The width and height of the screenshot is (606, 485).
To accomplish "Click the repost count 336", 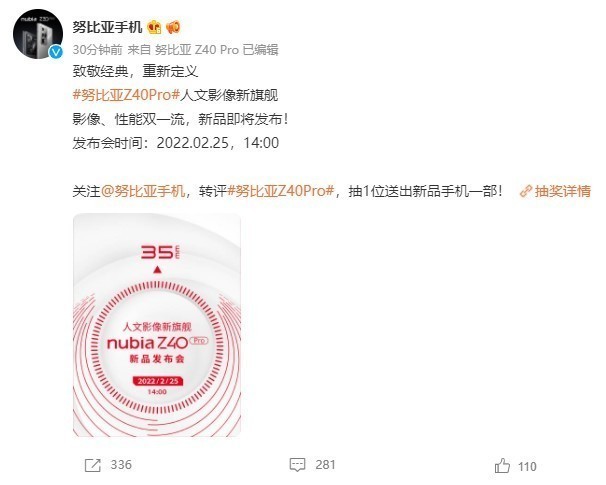I will [121, 465].
